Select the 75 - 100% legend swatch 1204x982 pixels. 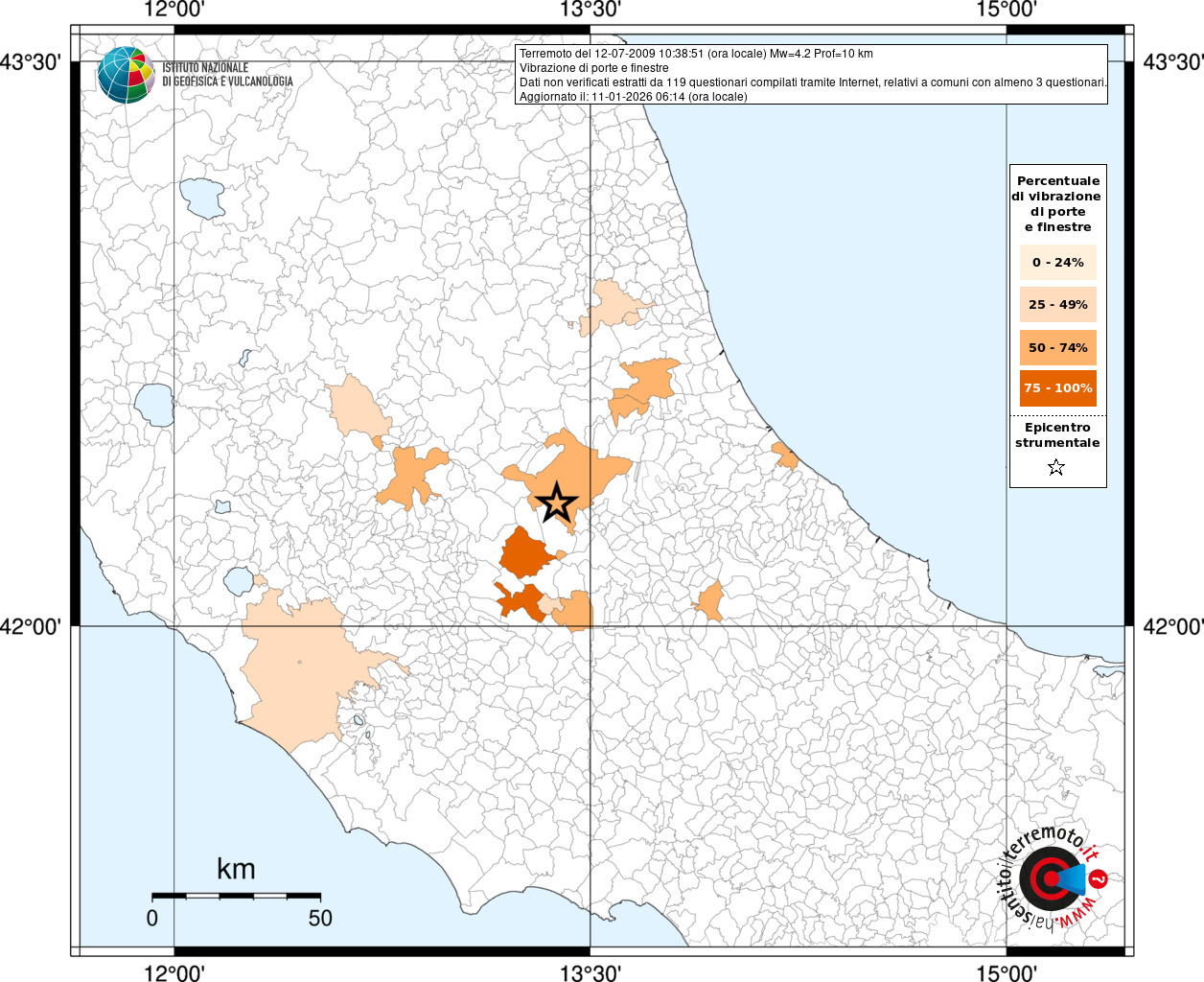[1058, 388]
